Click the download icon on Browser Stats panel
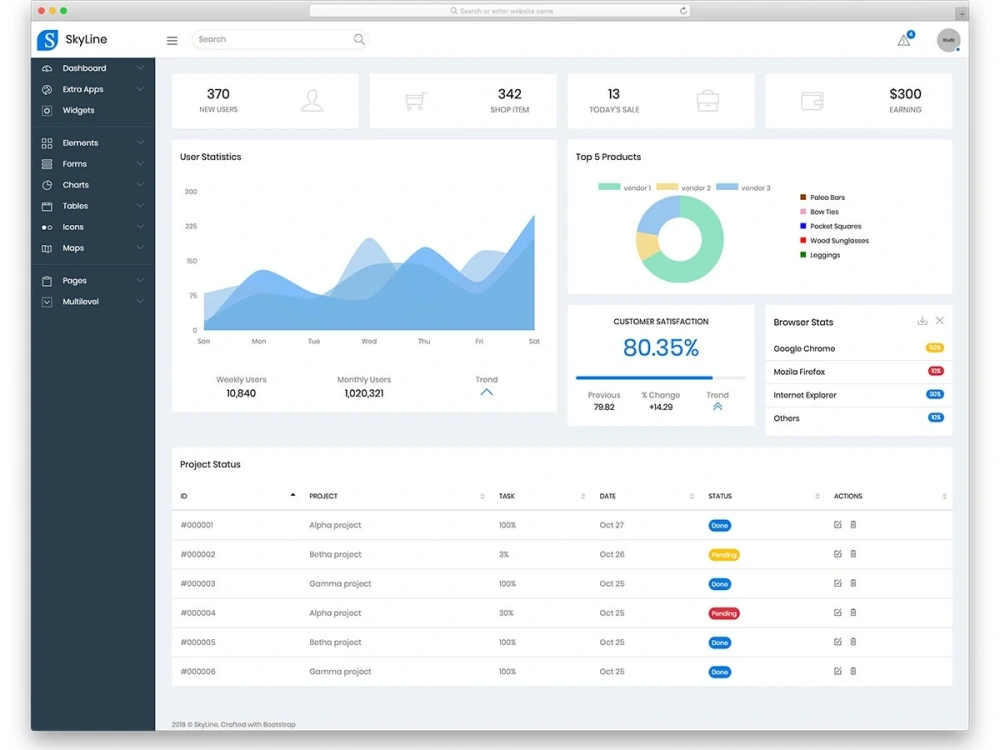The height and width of the screenshot is (750, 1000). pyautogui.click(x=921, y=321)
